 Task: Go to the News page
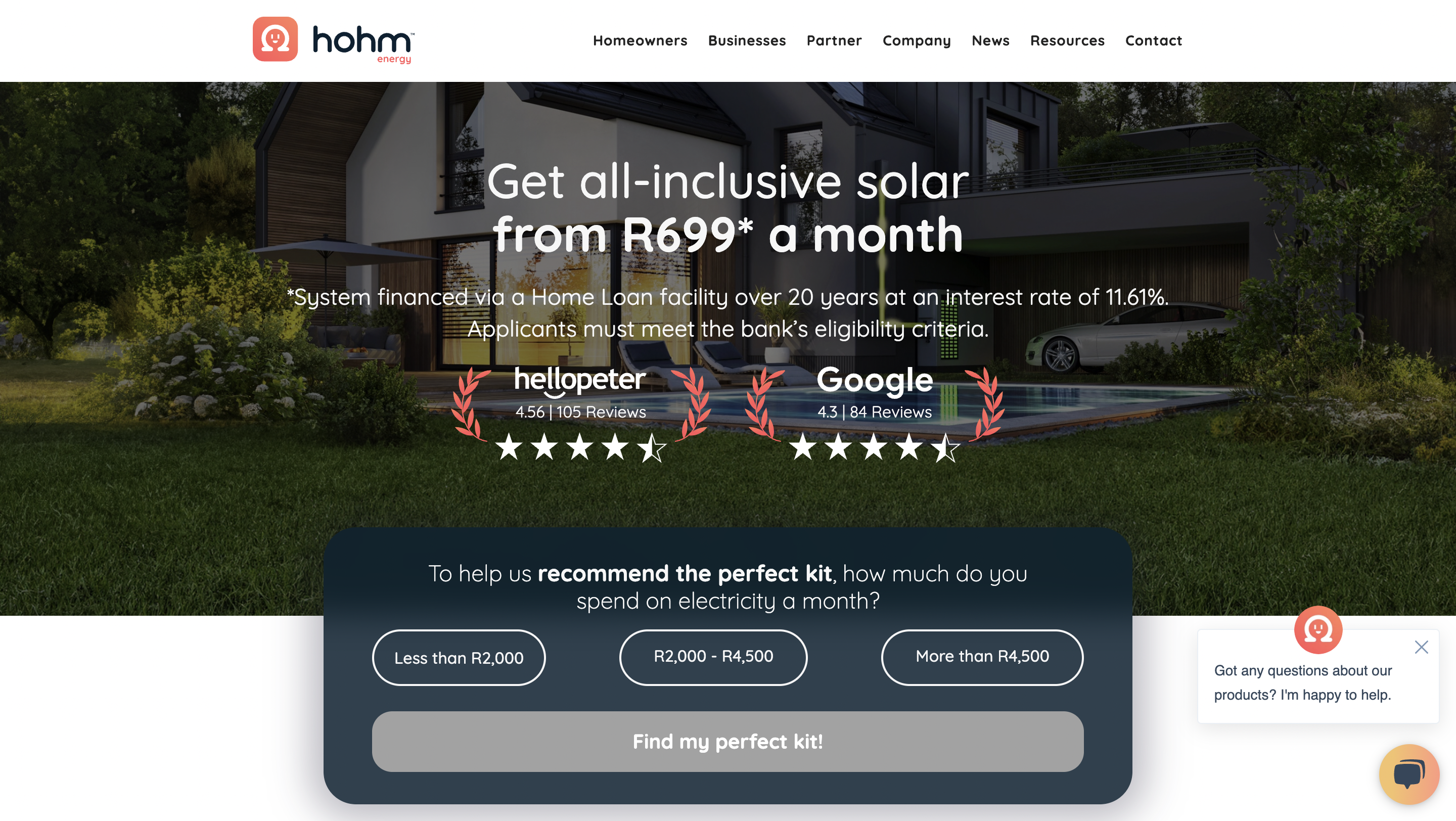coord(990,40)
